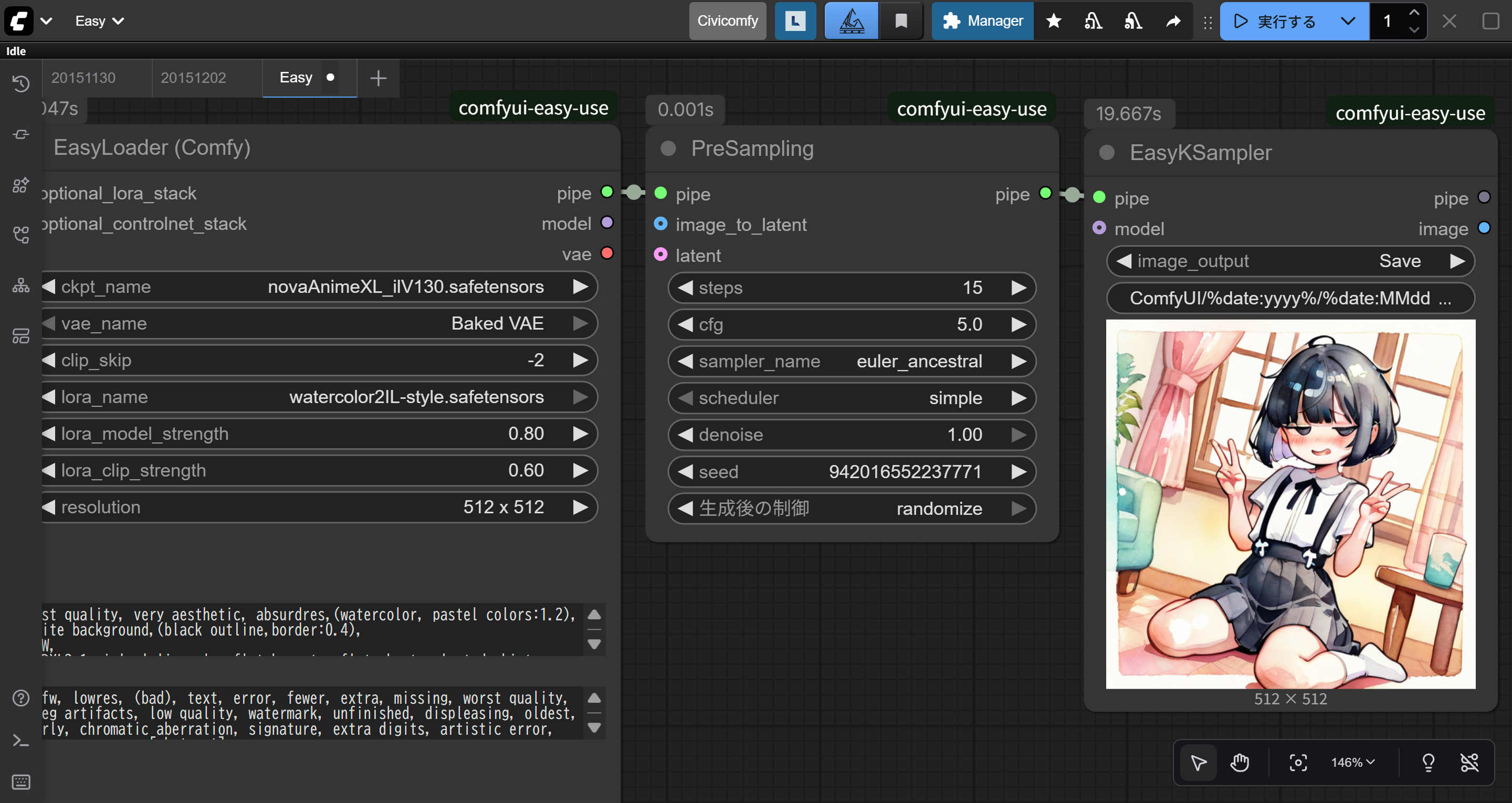Click the Civicomfy button
The height and width of the screenshot is (803, 1512).
pyautogui.click(x=727, y=21)
